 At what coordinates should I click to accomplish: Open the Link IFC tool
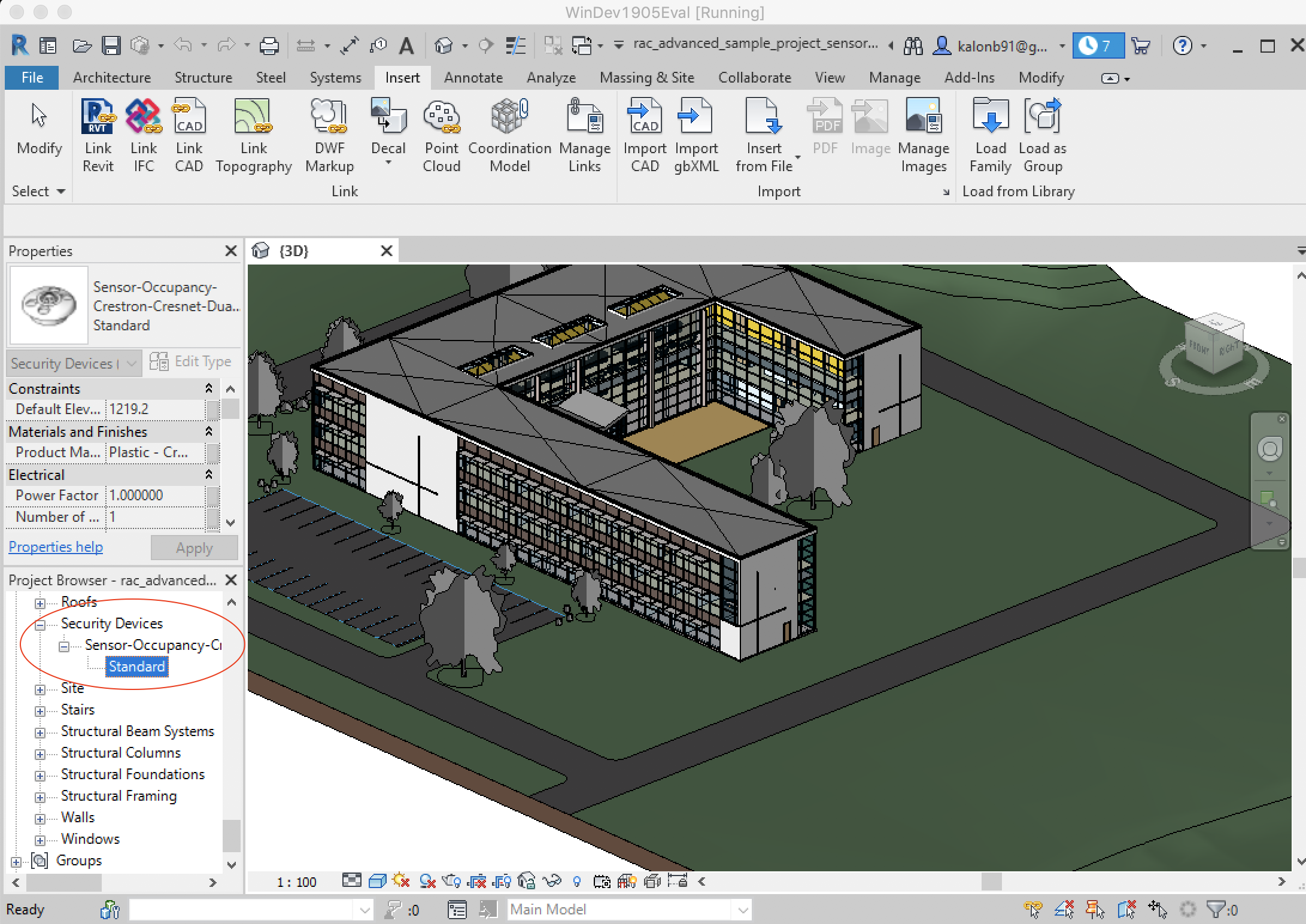pos(144,135)
